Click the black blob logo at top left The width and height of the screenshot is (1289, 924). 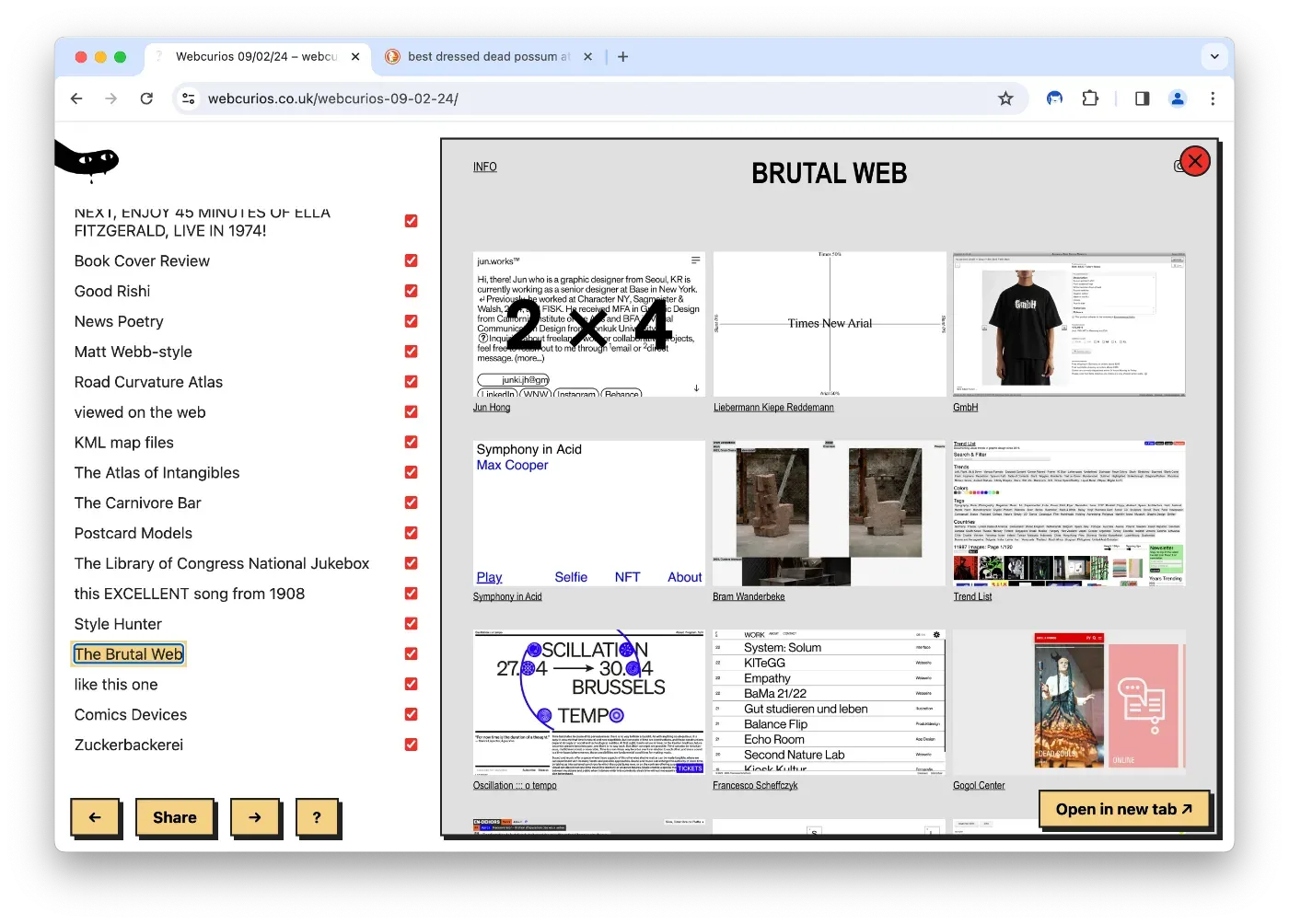coord(87,160)
